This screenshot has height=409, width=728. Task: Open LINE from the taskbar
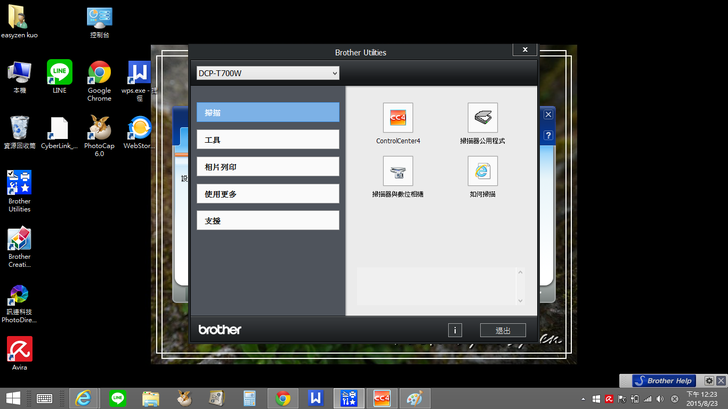point(117,398)
